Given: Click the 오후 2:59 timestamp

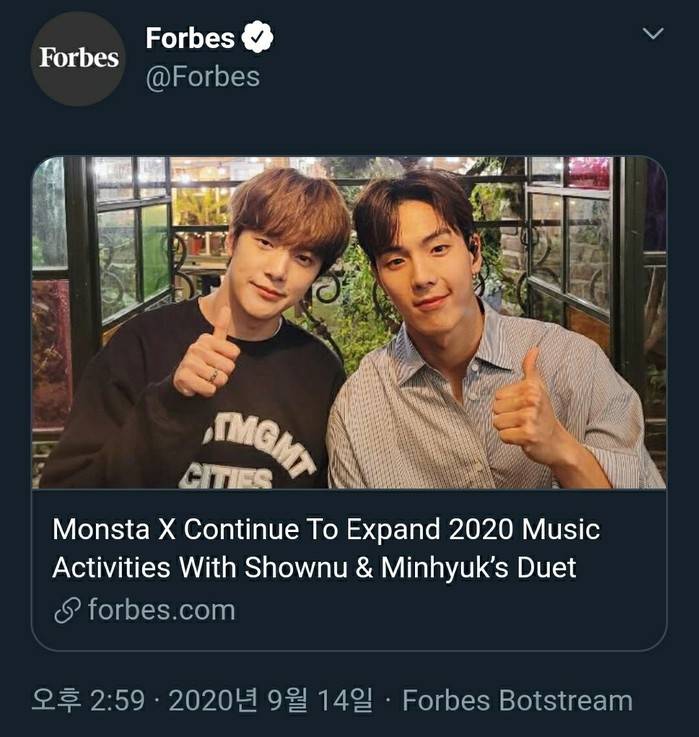Looking at the screenshot, I should point(88,701).
